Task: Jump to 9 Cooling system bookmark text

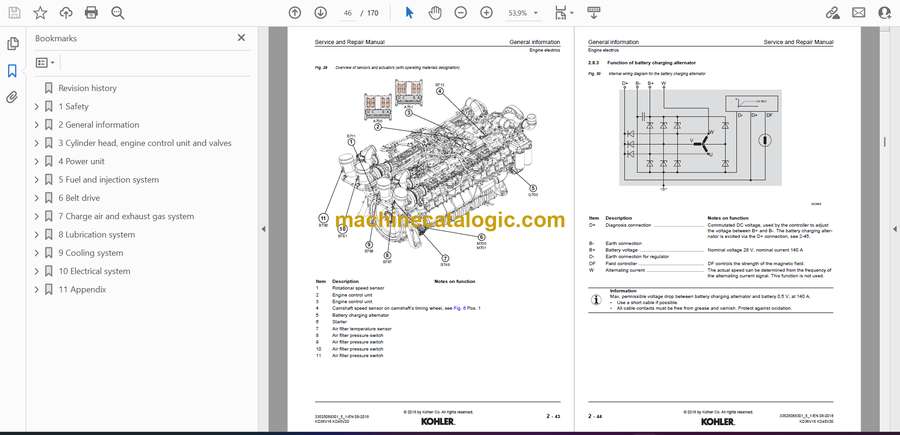Action: pos(91,253)
